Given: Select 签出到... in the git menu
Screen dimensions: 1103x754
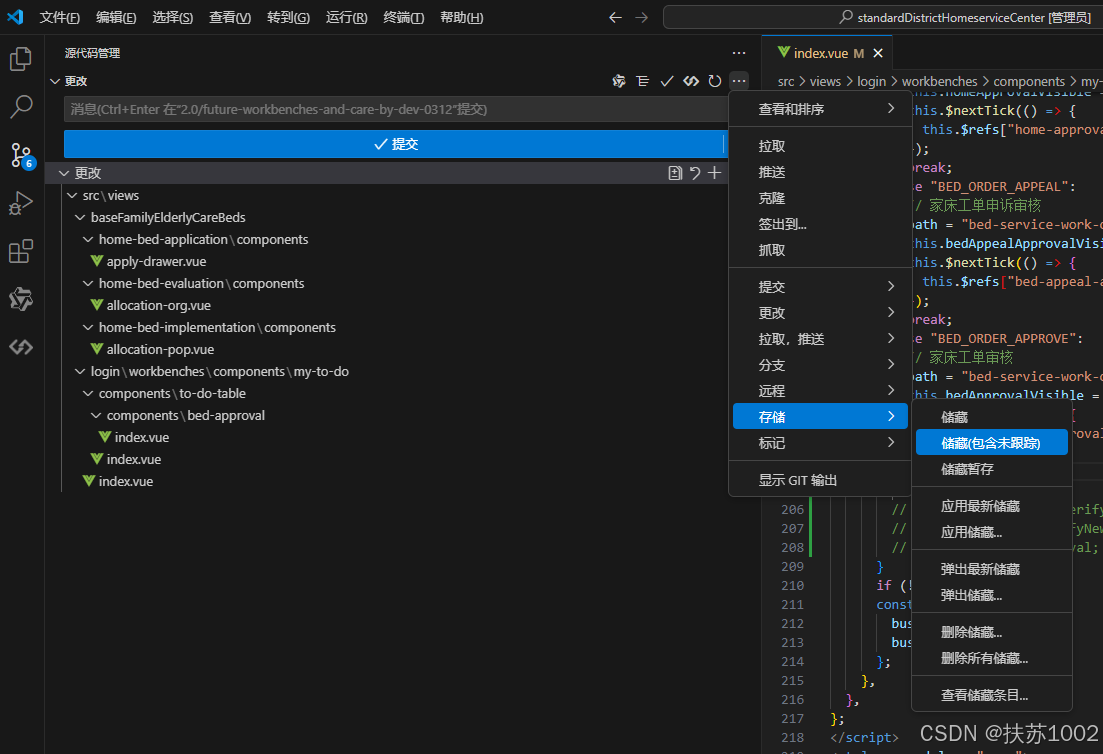Looking at the screenshot, I should (820, 224).
